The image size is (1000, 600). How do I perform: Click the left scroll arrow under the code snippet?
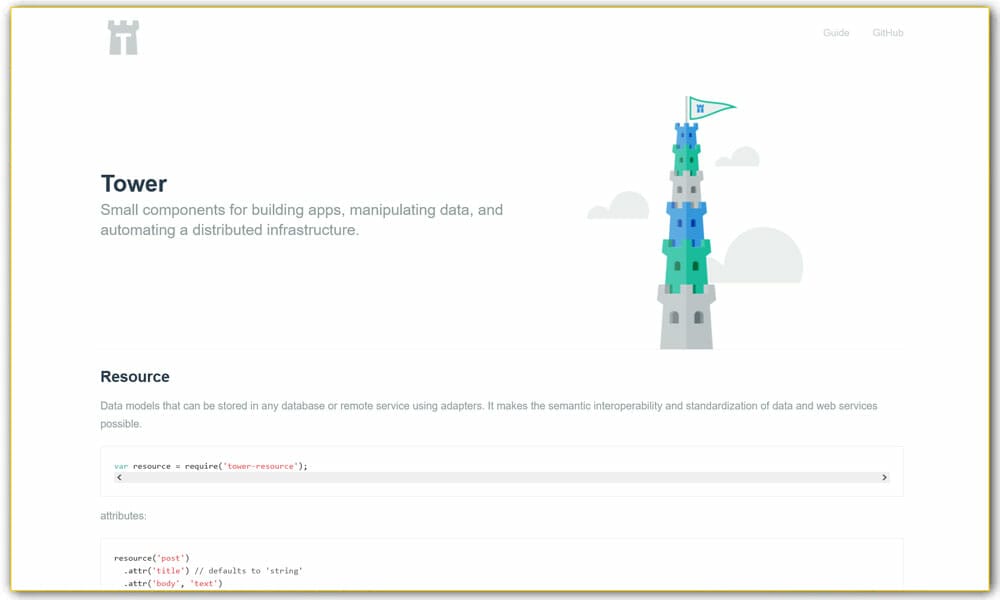tap(119, 477)
